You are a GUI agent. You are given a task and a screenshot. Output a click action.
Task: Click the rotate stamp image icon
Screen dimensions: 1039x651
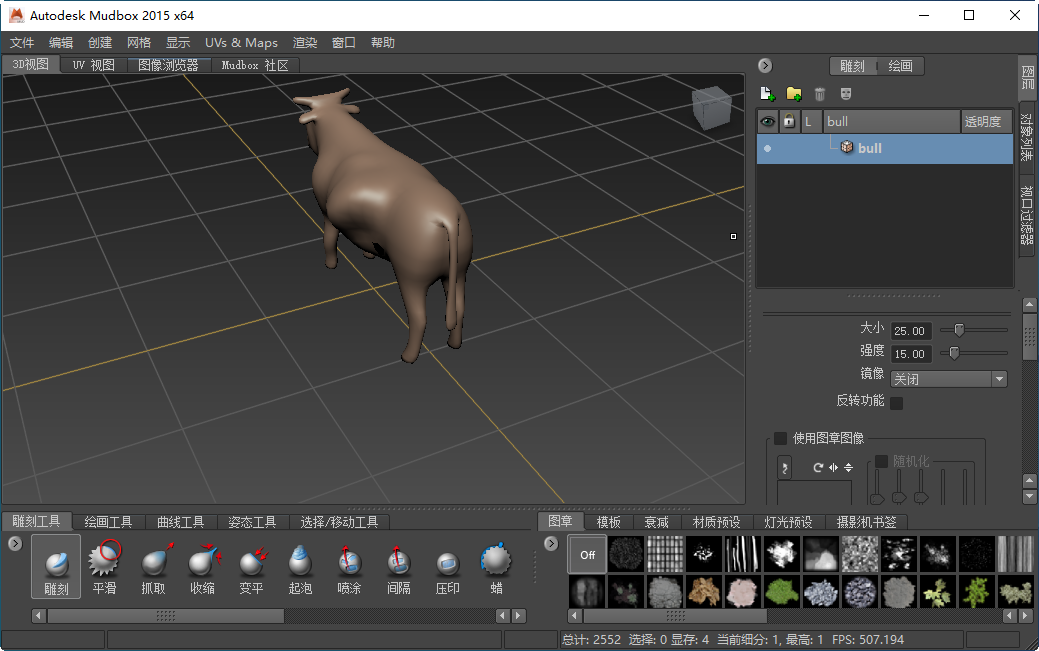[818, 467]
